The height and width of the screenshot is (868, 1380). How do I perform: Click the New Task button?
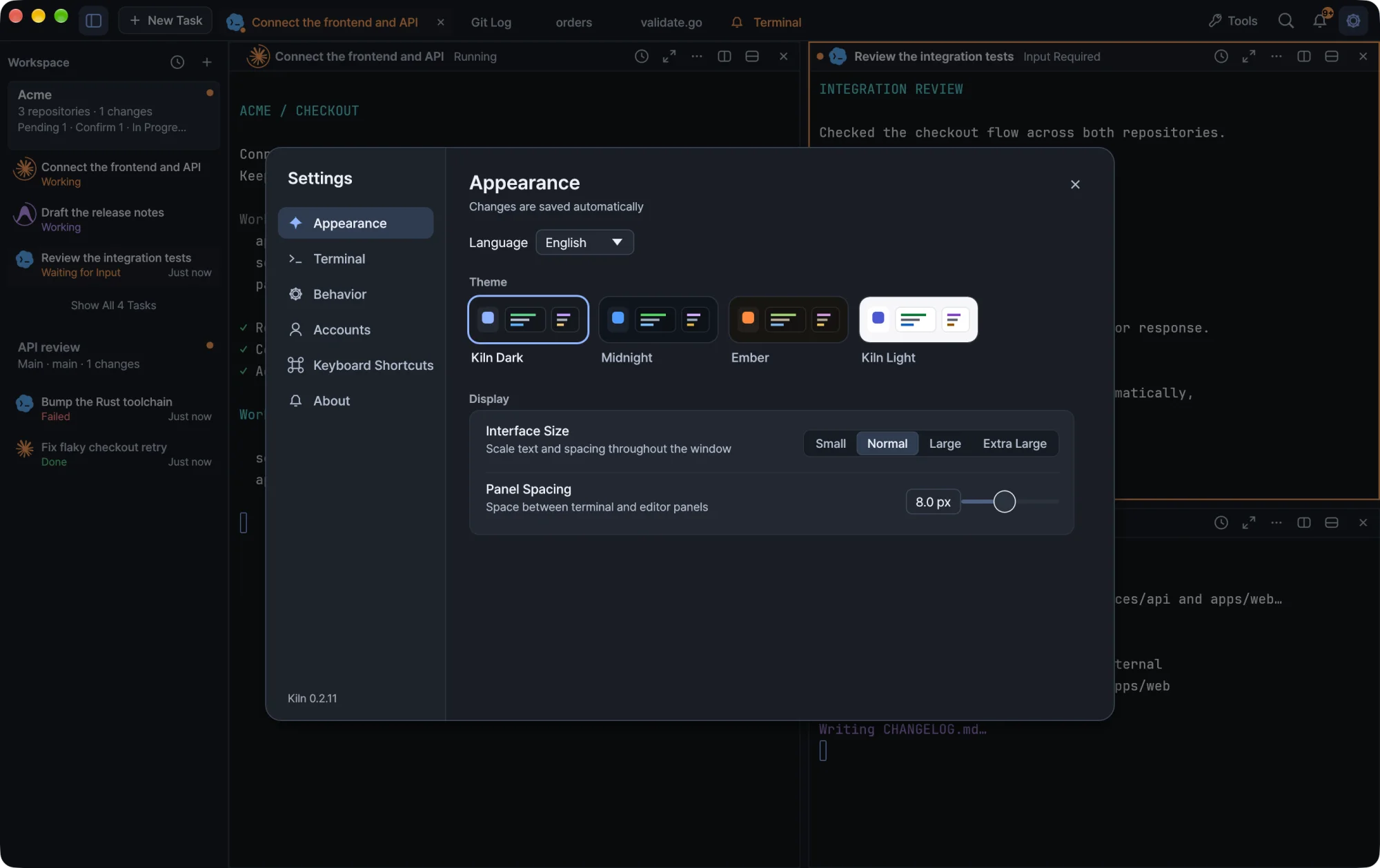click(166, 21)
